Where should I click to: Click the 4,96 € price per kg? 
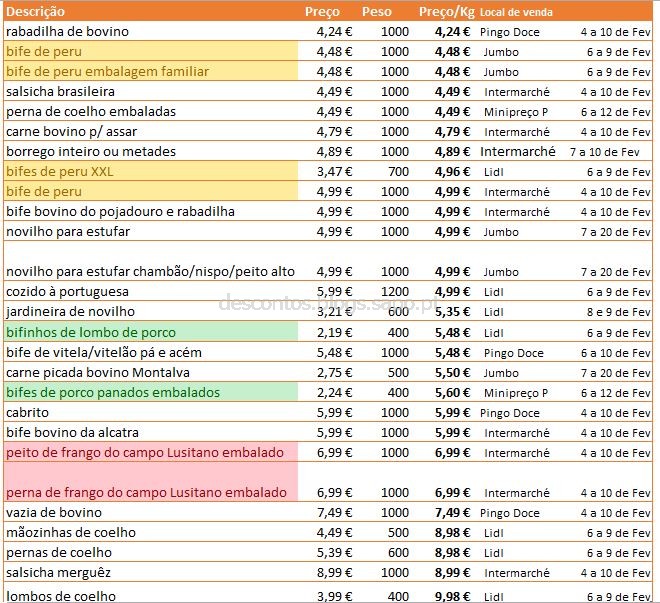(452, 172)
